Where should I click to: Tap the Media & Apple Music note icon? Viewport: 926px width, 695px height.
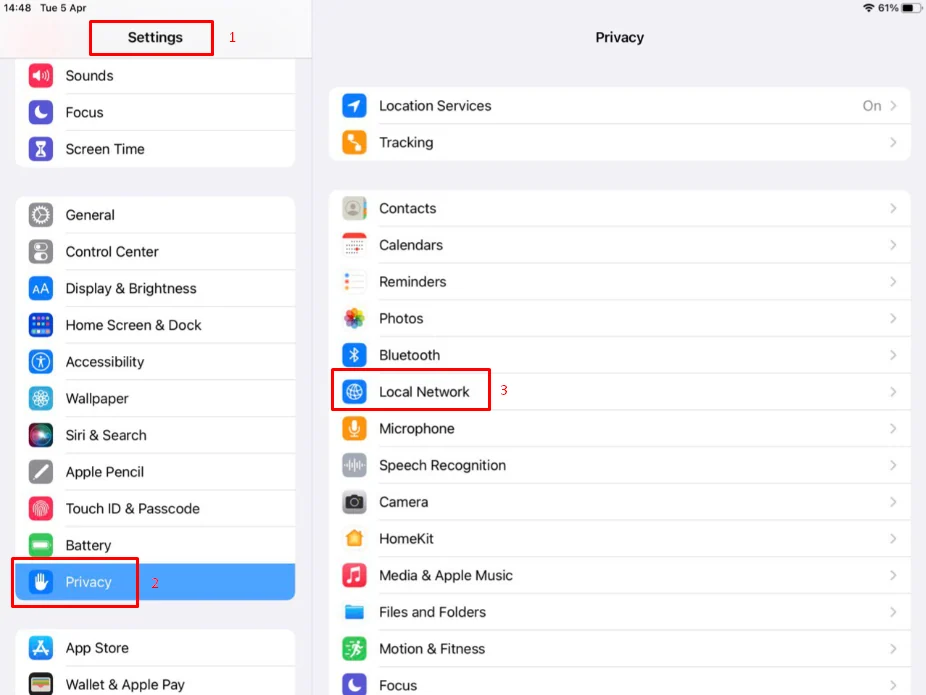tap(354, 575)
